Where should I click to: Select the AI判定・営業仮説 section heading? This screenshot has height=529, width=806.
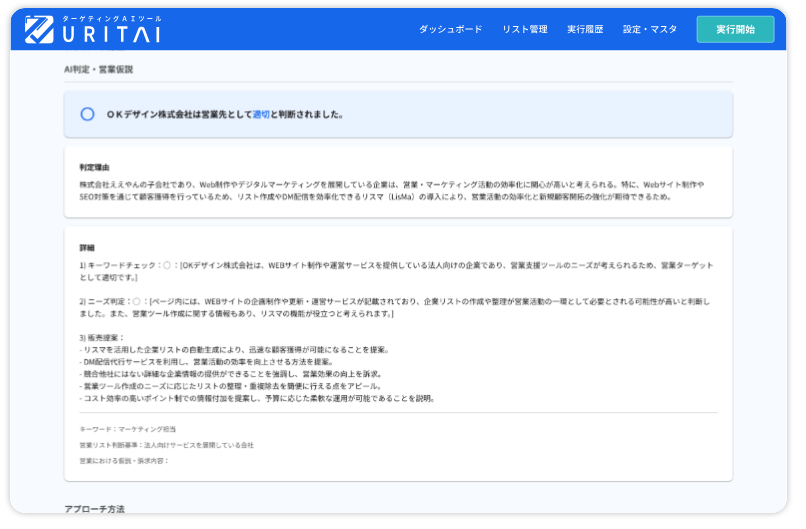coord(98,69)
